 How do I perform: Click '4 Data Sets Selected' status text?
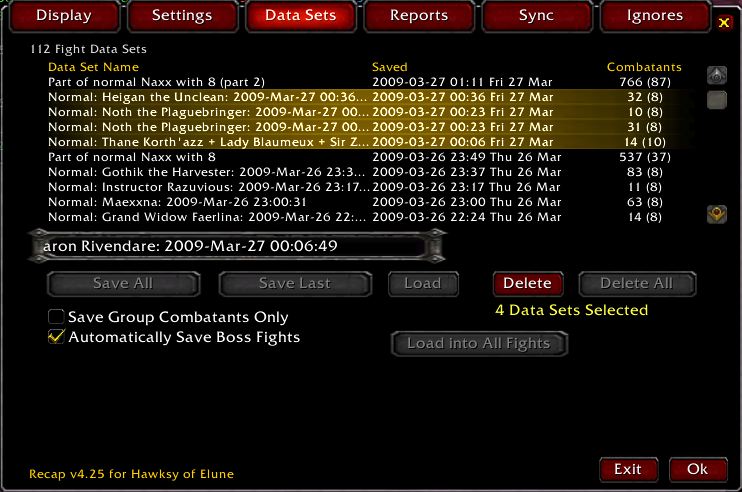click(x=572, y=310)
